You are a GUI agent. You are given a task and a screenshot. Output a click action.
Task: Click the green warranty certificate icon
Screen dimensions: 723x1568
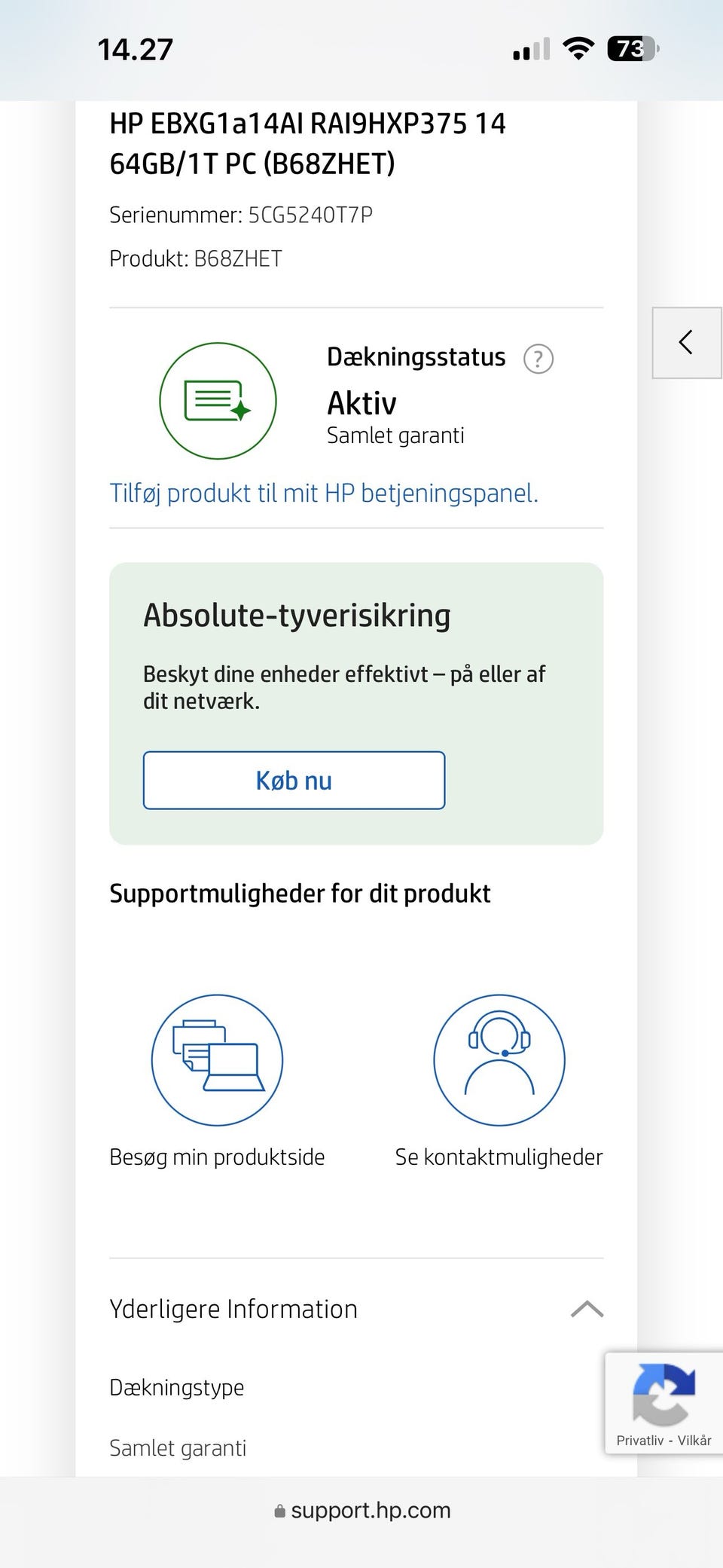(218, 401)
